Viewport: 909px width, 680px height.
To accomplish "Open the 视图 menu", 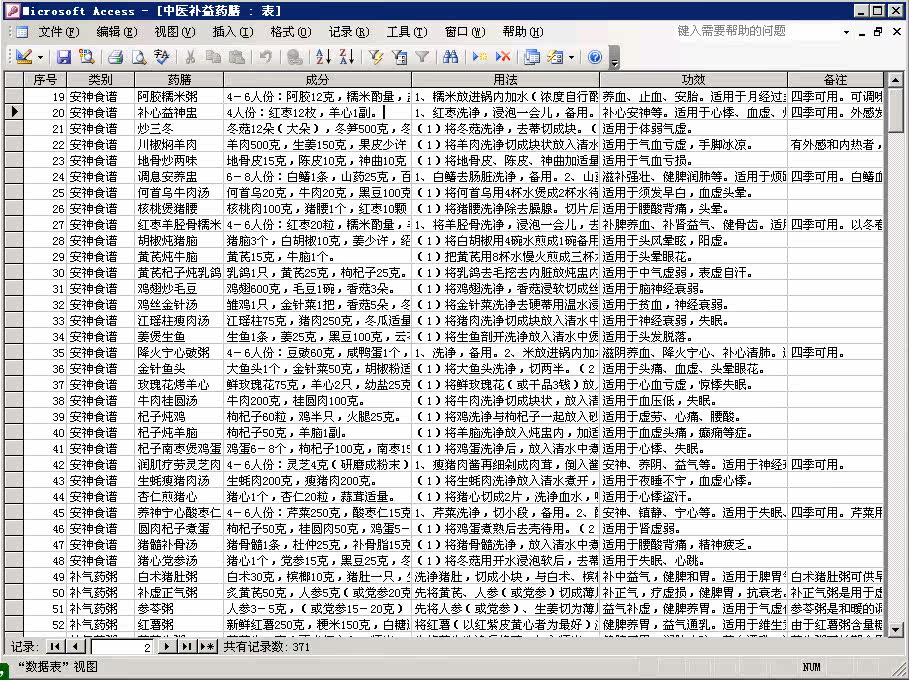I will click(x=174, y=32).
